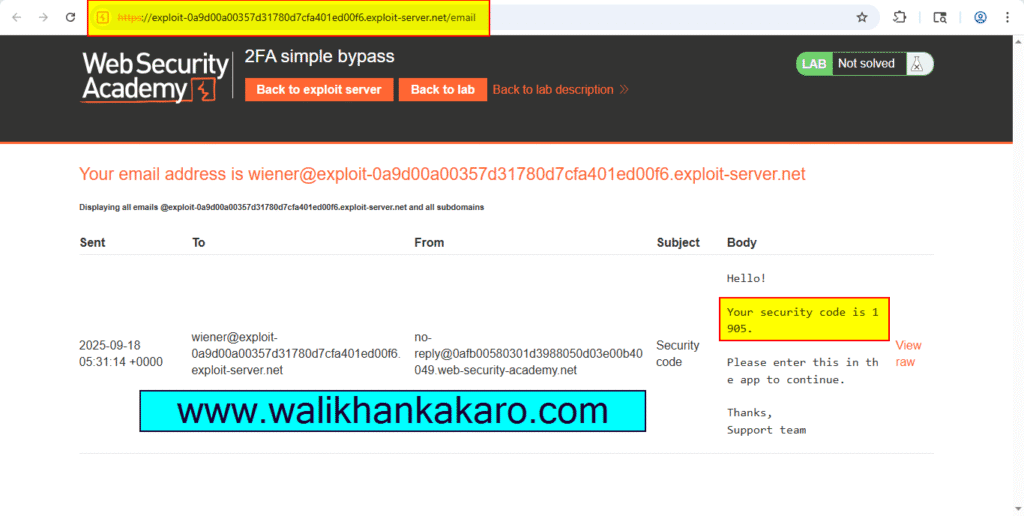
Task: Click the 'Displaying all emails' notice text
Action: [281, 207]
